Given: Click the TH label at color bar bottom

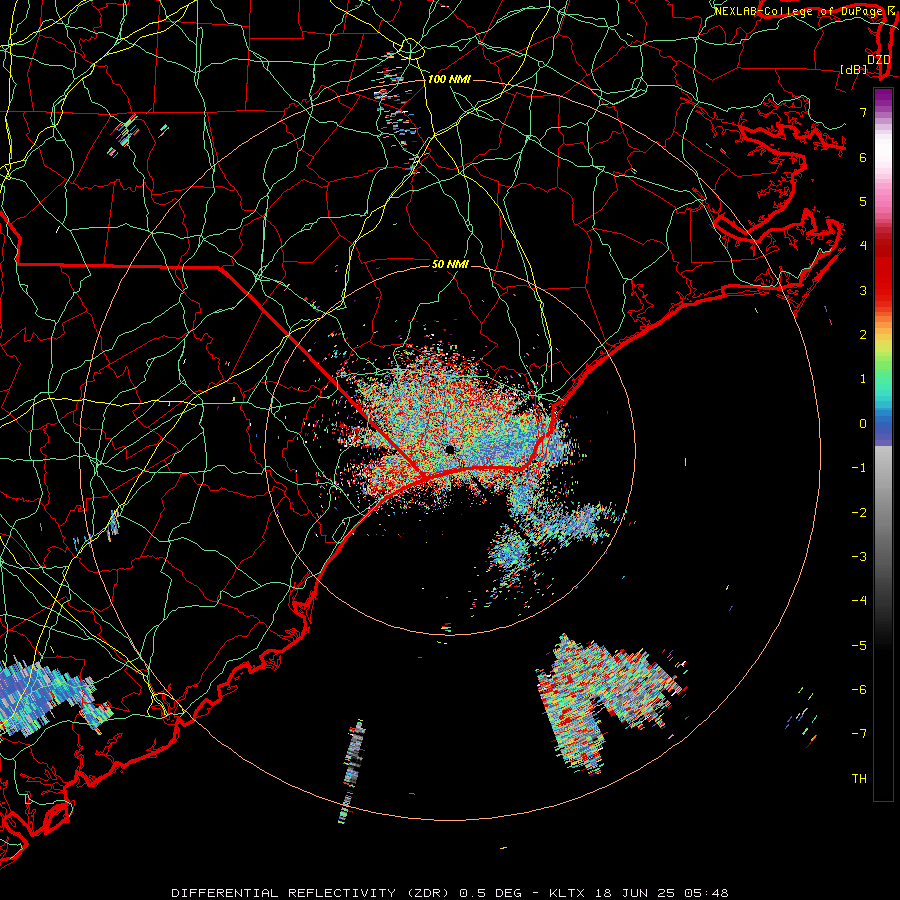Looking at the screenshot, I should (859, 778).
